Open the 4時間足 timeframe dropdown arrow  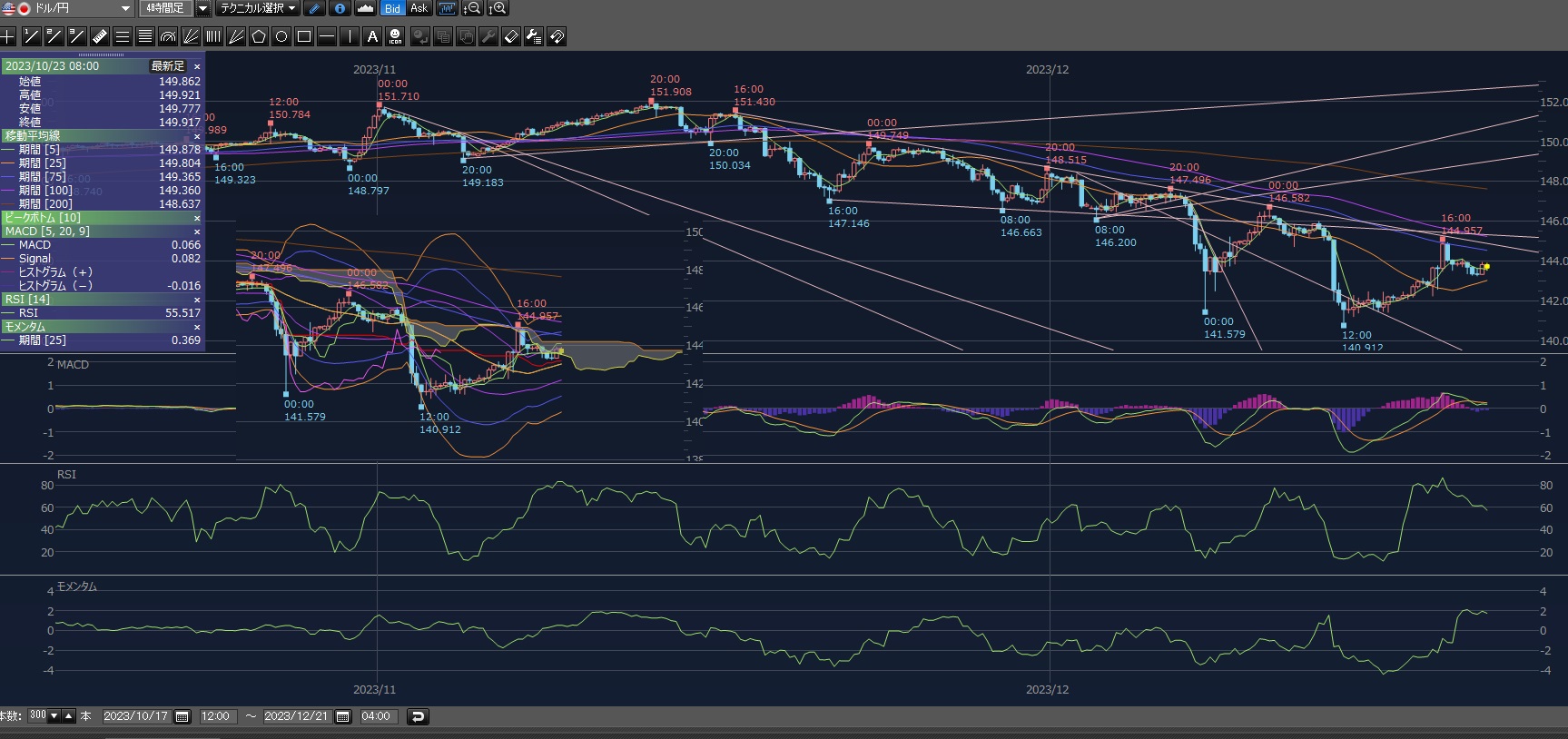[202, 8]
